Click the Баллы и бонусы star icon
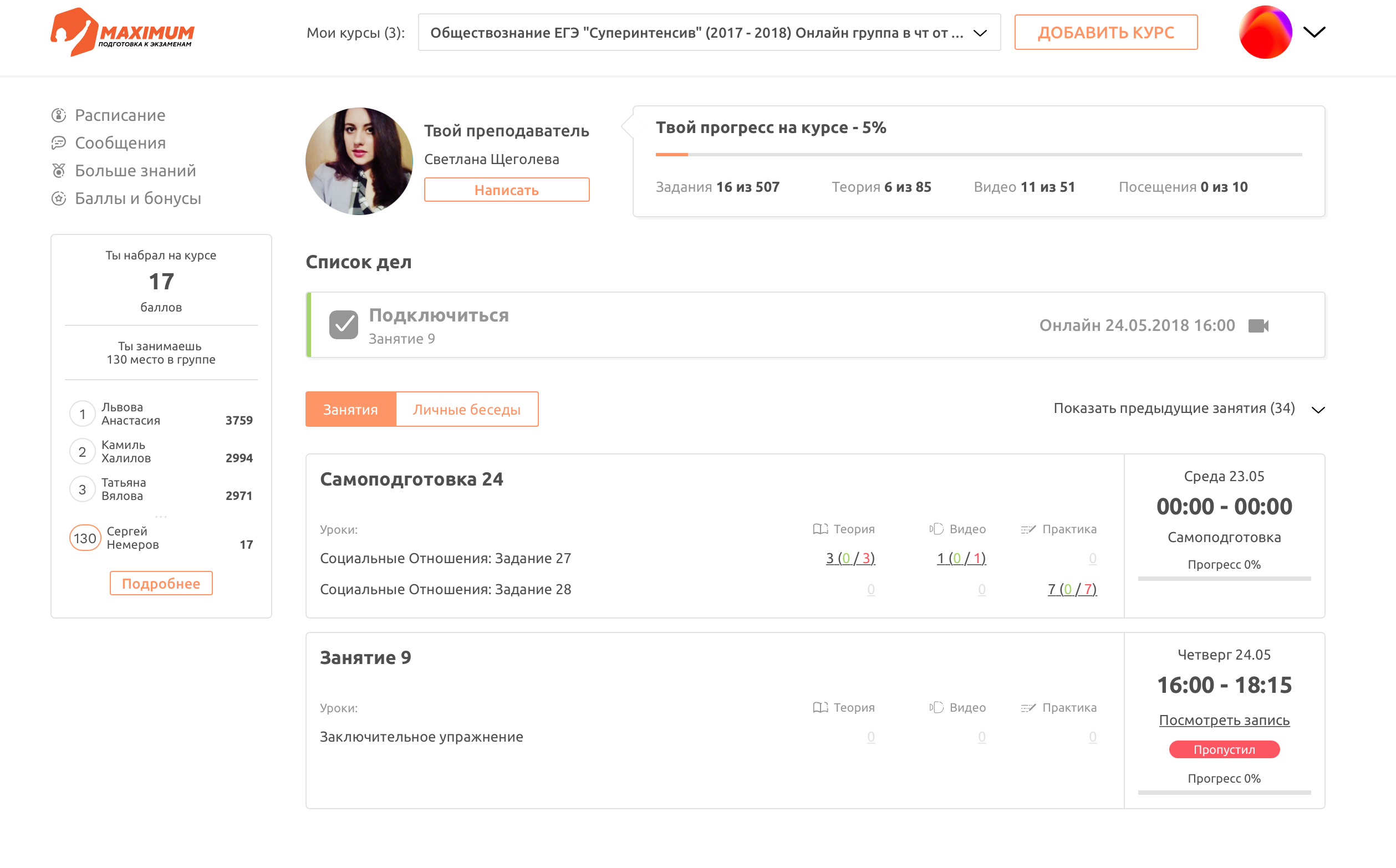This screenshot has height=868, width=1396. tap(59, 198)
